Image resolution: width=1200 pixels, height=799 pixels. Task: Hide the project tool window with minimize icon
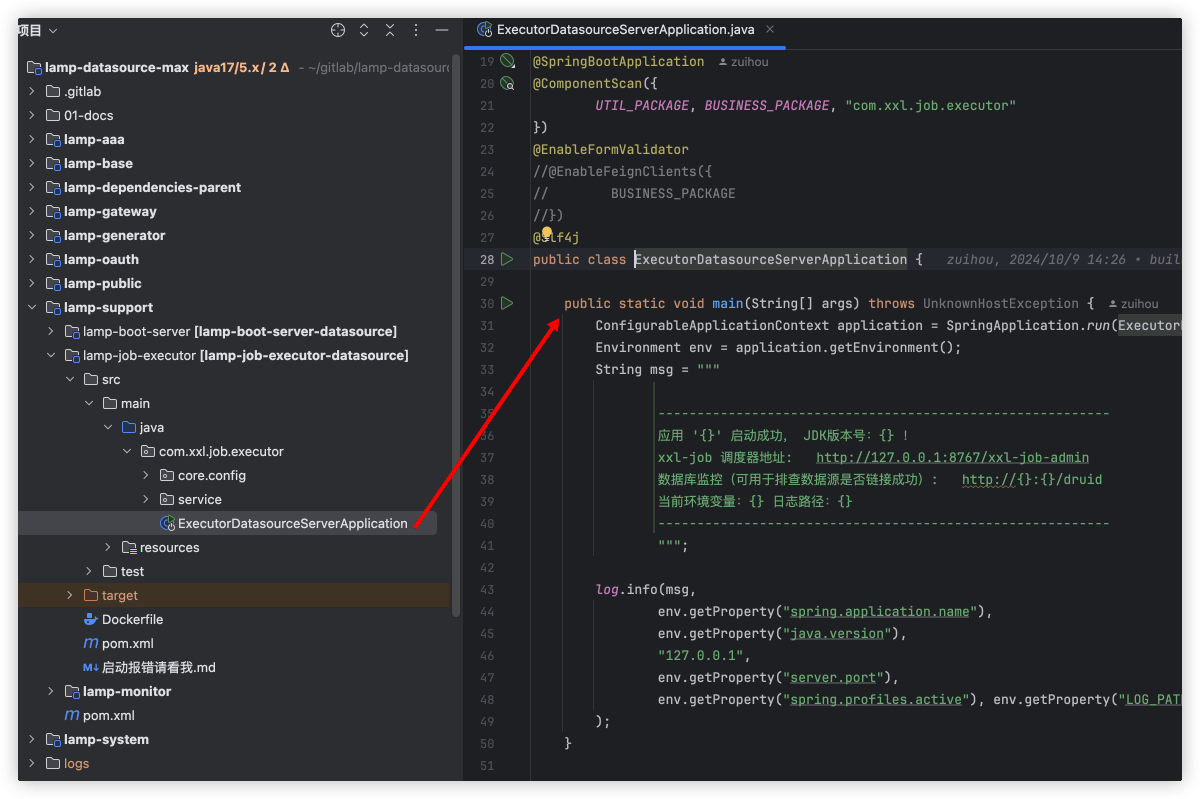click(x=441, y=31)
